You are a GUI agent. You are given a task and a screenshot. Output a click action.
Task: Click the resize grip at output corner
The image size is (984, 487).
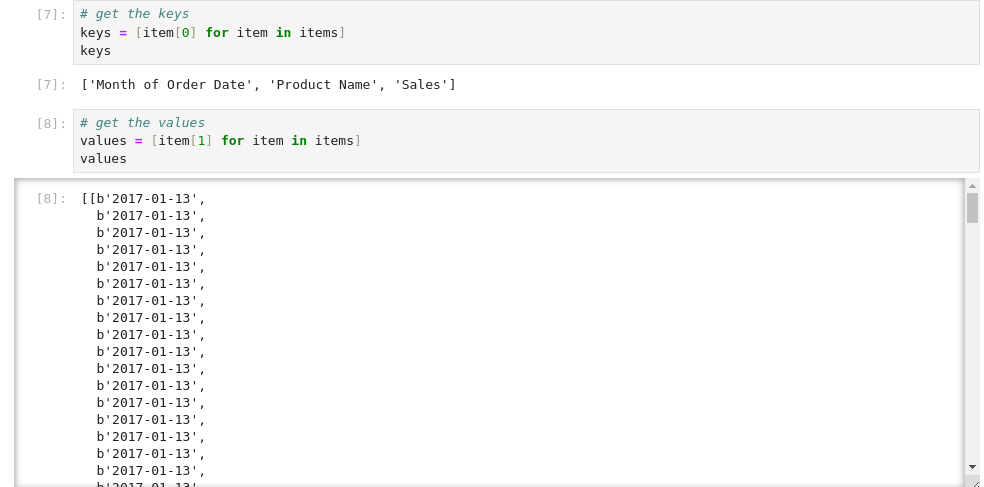tap(974, 482)
